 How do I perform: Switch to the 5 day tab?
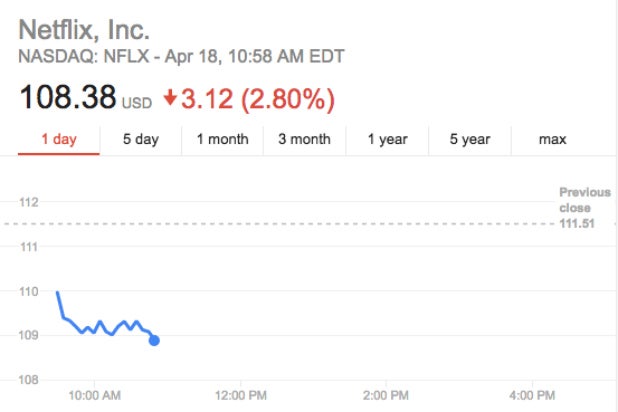point(141,139)
